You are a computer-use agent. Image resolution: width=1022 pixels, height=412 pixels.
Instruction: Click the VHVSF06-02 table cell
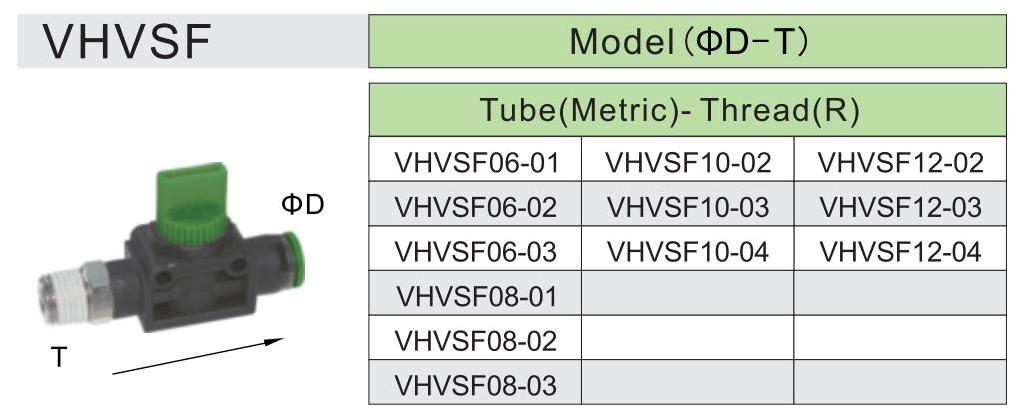coord(475,207)
